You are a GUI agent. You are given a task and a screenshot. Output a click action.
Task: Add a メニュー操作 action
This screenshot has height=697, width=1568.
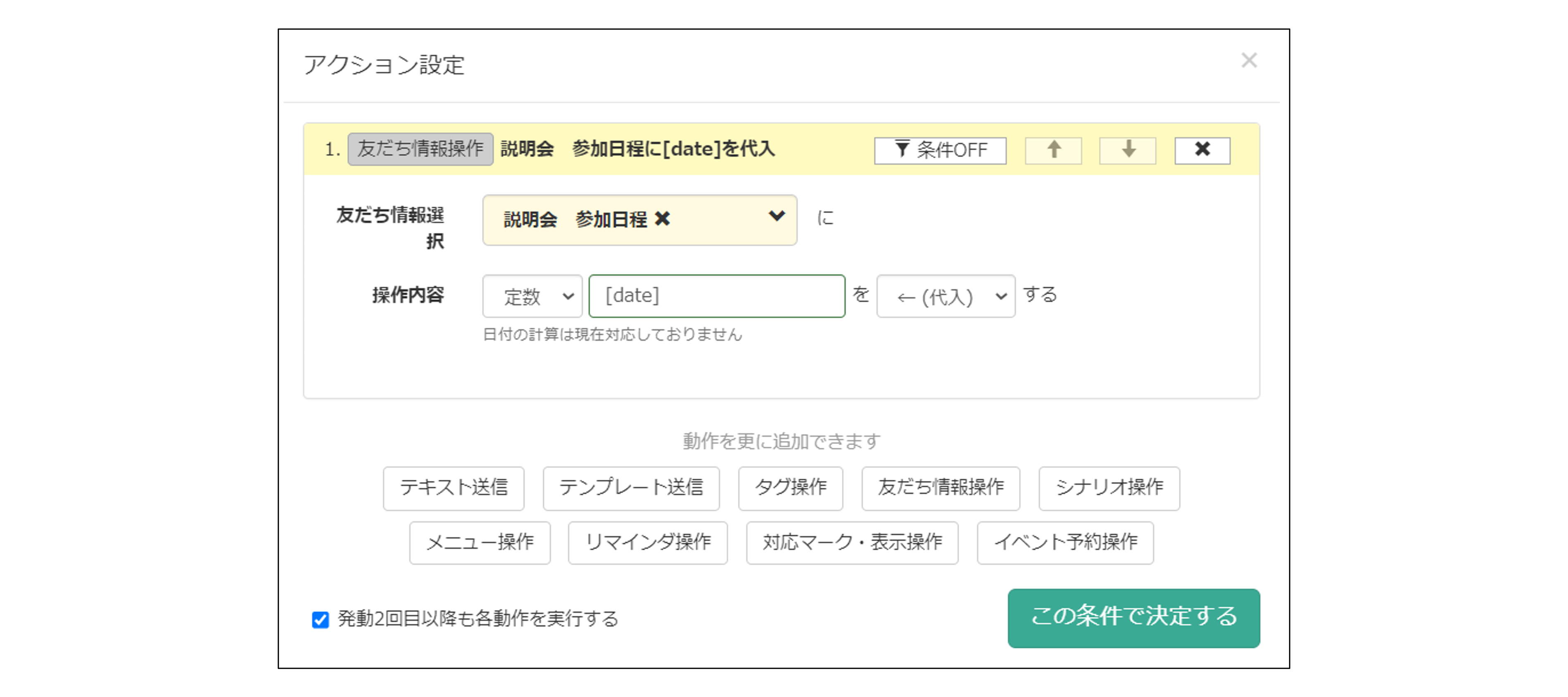pyautogui.click(x=480, y=542)
